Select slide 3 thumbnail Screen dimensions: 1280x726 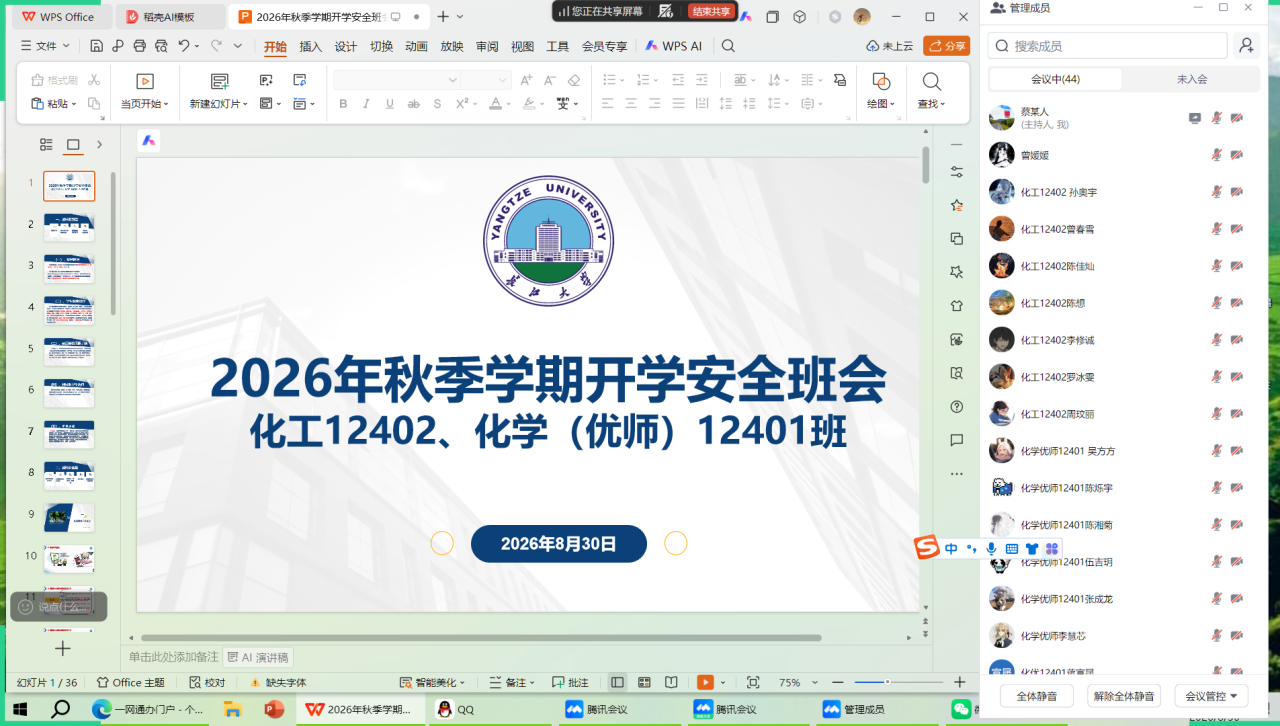tap(69, 268)
